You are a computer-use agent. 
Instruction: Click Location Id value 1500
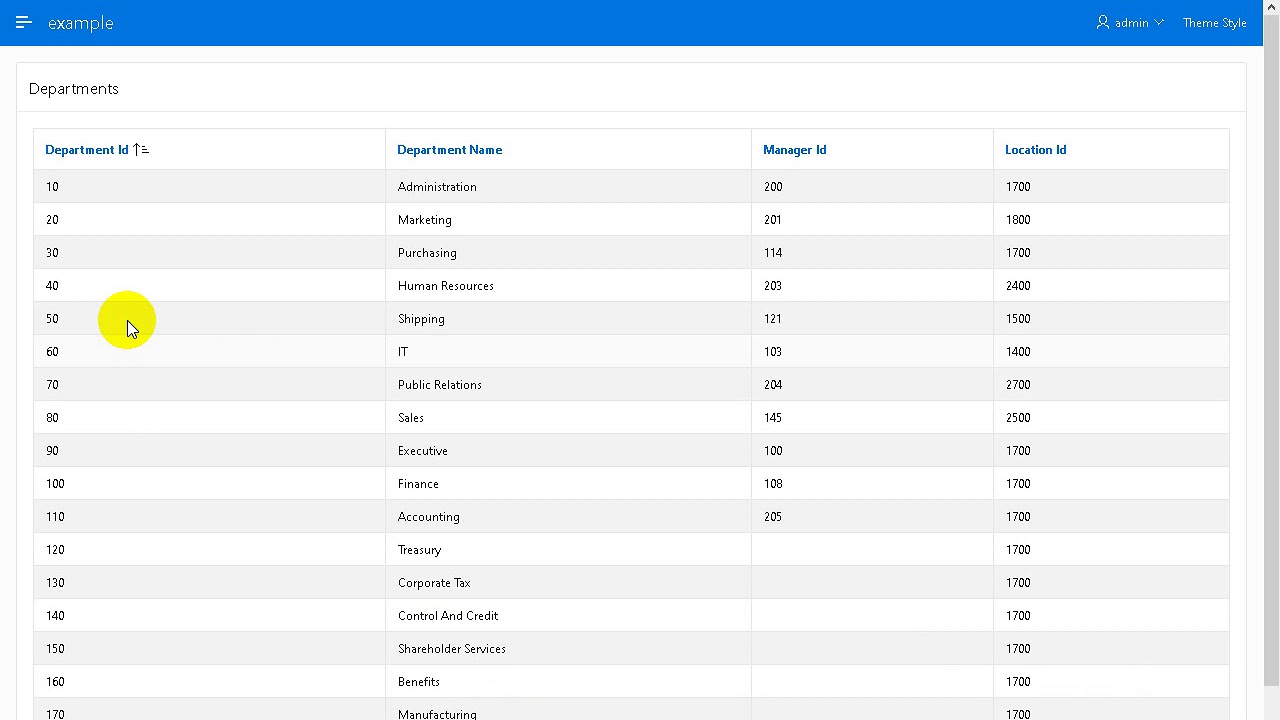point(1018,319)
